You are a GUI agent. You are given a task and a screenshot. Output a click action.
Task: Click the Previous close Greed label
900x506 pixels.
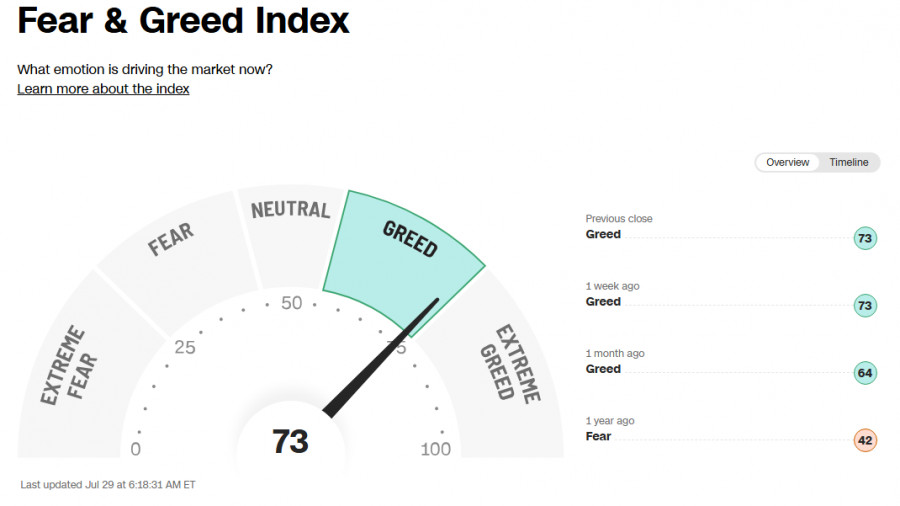pos(603,234)
